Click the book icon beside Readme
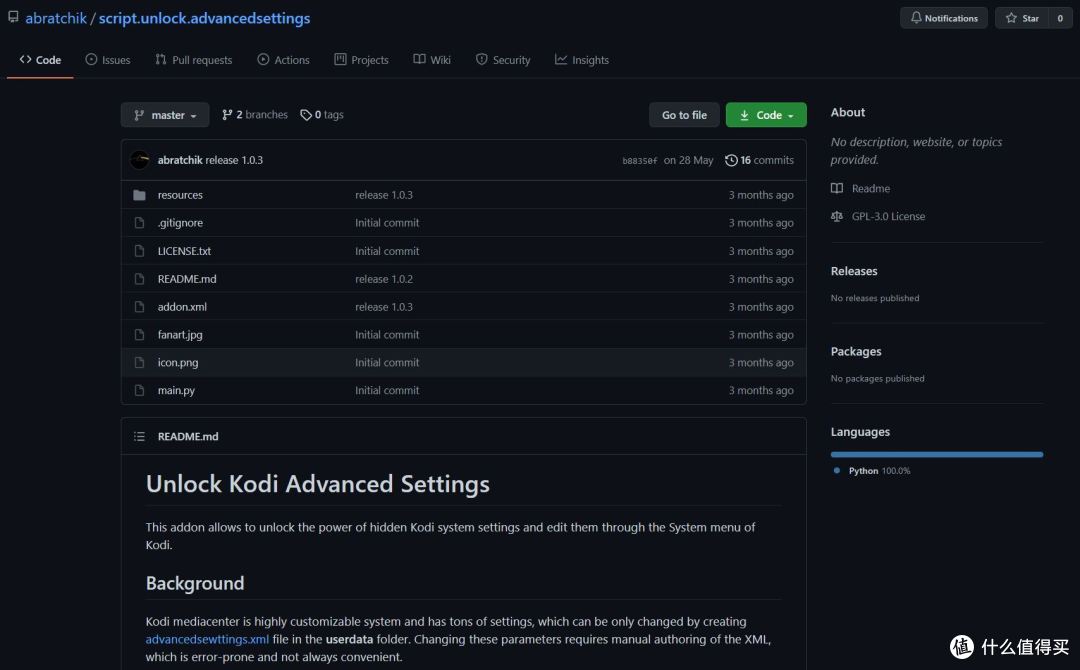This screenshot has width=1080, height=670. [837, 188]
